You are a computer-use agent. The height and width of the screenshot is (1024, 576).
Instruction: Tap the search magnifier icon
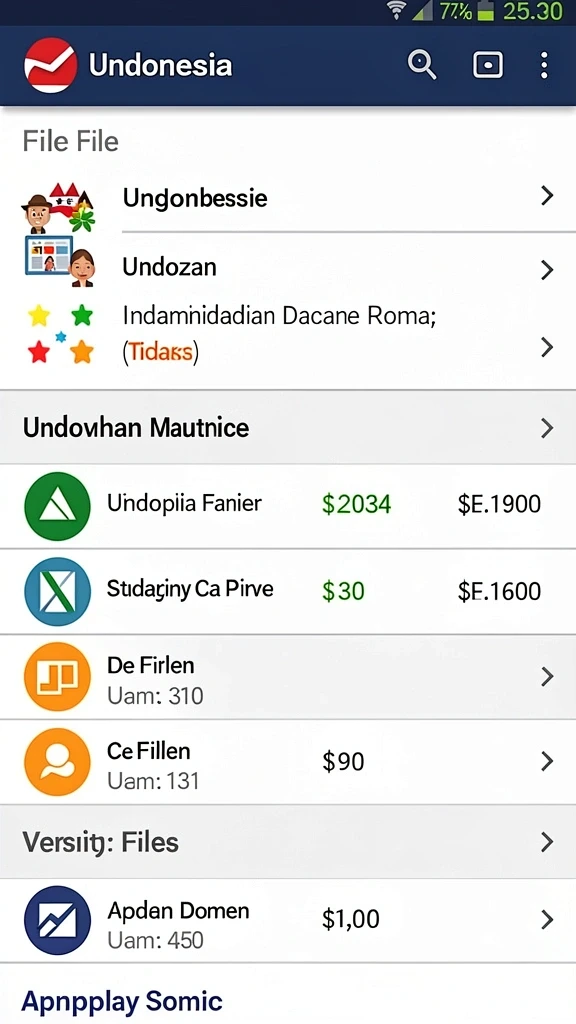coord(422,65)
